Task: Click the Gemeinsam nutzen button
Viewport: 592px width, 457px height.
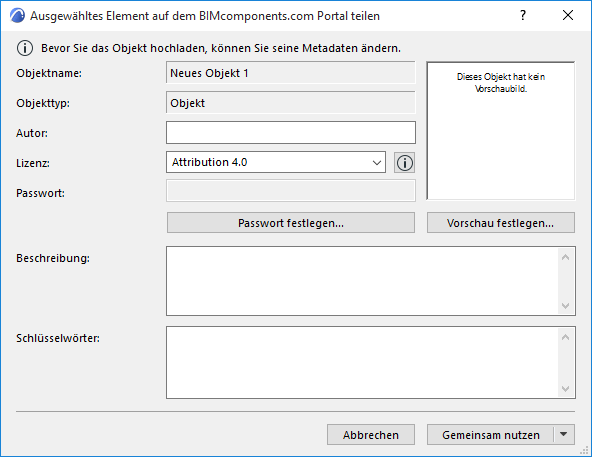Action: pos(490,435)
